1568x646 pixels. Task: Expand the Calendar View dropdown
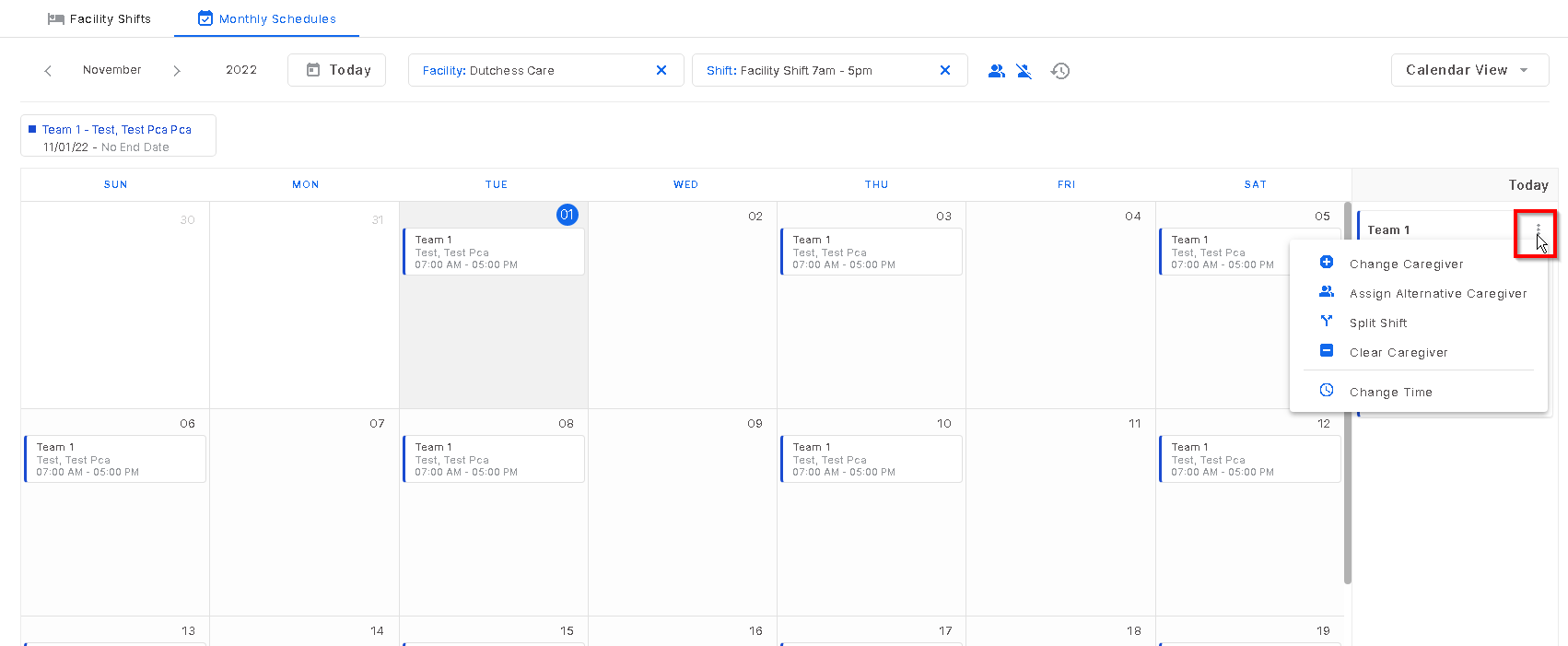(1469, 70)
